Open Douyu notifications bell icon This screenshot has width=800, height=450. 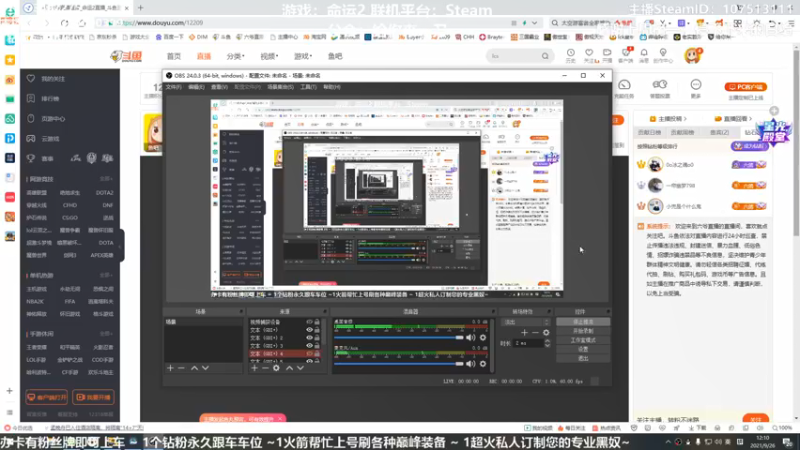644,53
